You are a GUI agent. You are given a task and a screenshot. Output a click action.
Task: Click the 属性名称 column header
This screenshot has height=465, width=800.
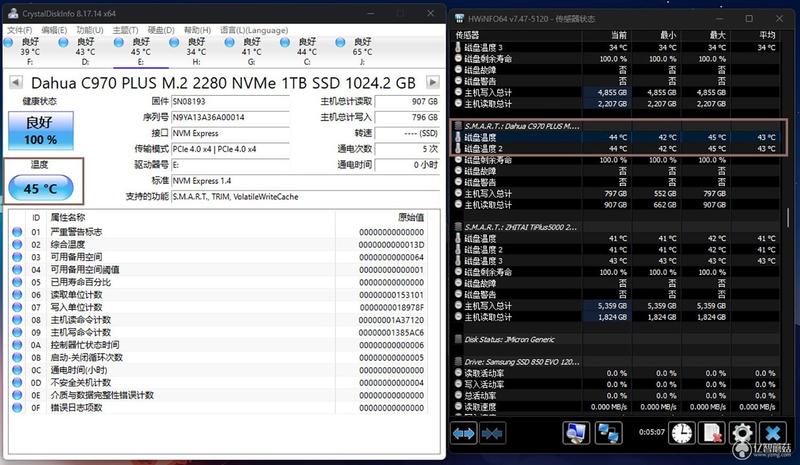[x=67, y=217]
